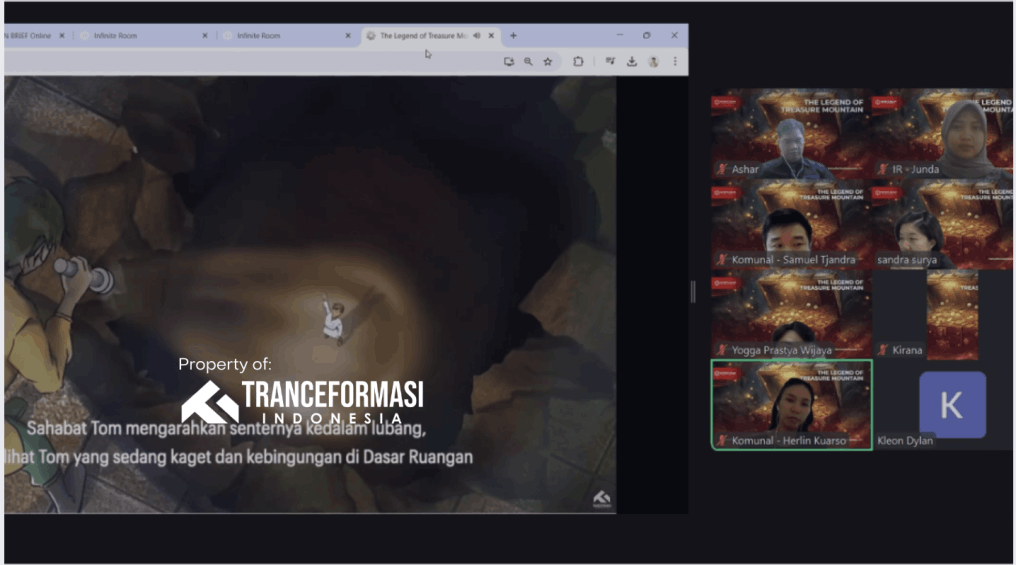Open the media control icon in toolbar
This screenshot has height=565, width=1016.
[609, 61]
